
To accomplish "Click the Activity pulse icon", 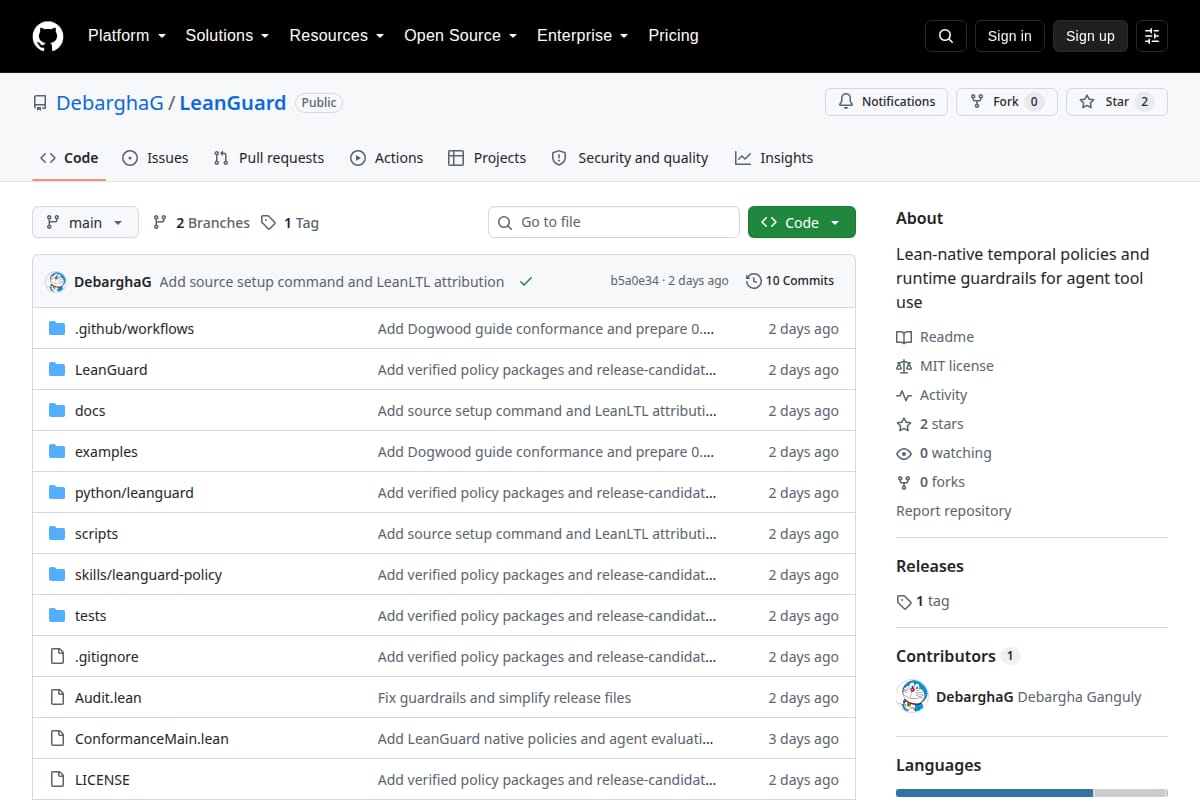I will tap(904, 396).
